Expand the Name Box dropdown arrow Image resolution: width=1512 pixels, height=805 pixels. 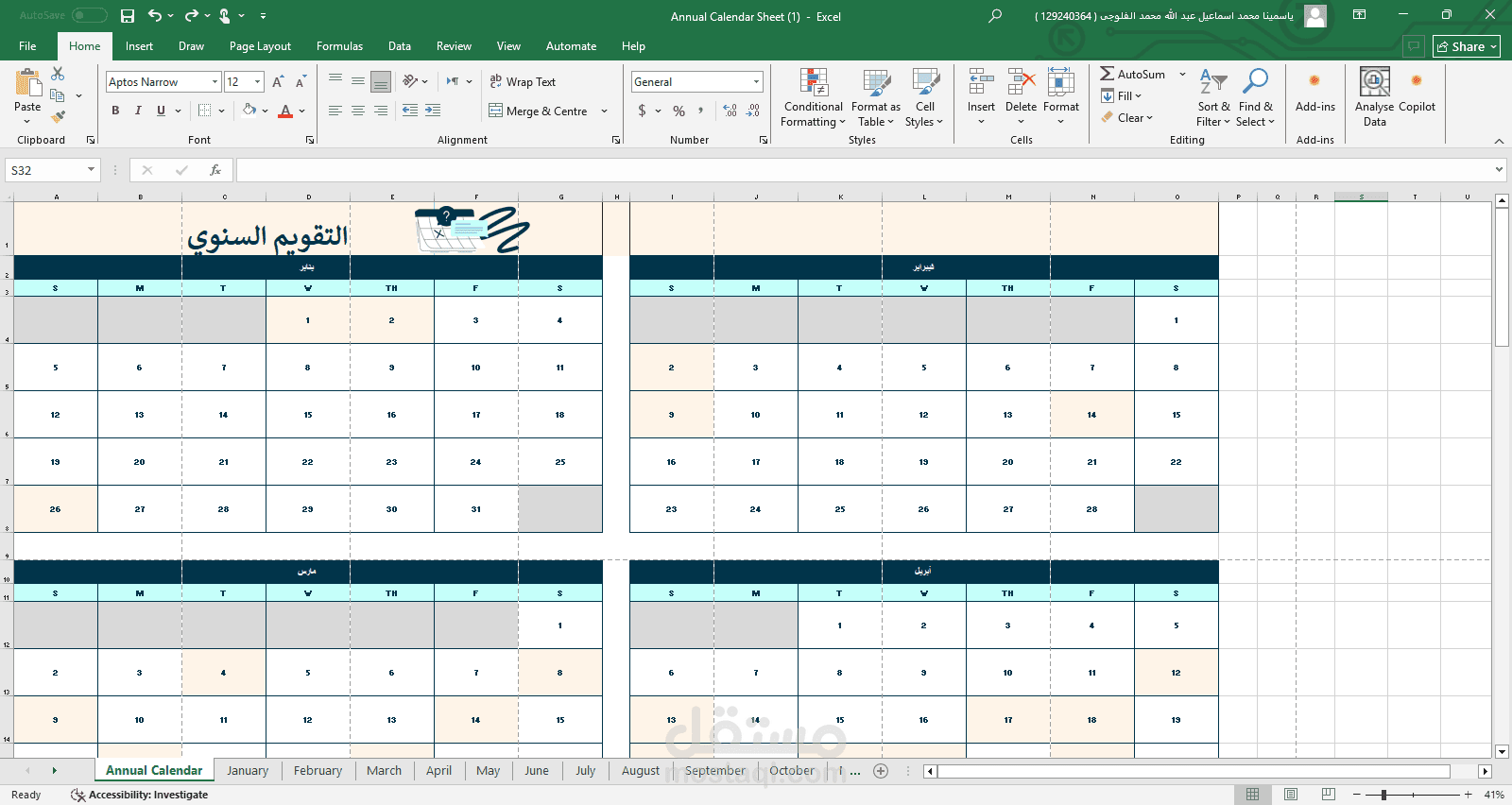pyautogui.click(x=91, y=170)
